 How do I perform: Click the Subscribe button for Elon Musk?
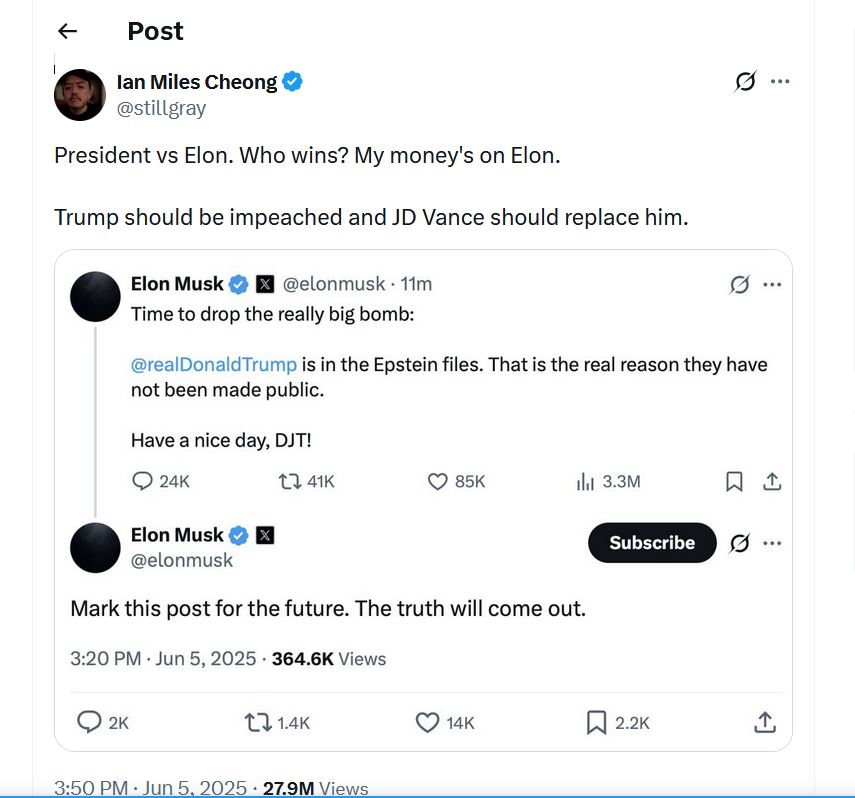651,543
